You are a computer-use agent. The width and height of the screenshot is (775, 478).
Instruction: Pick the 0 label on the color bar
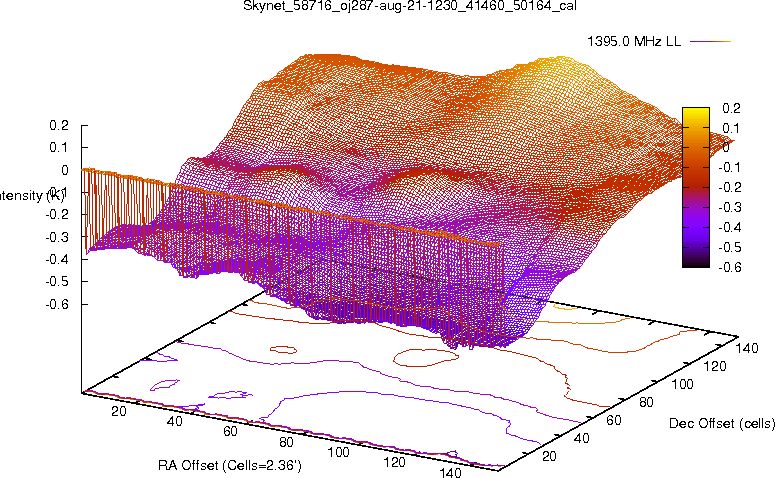point(726,148)
